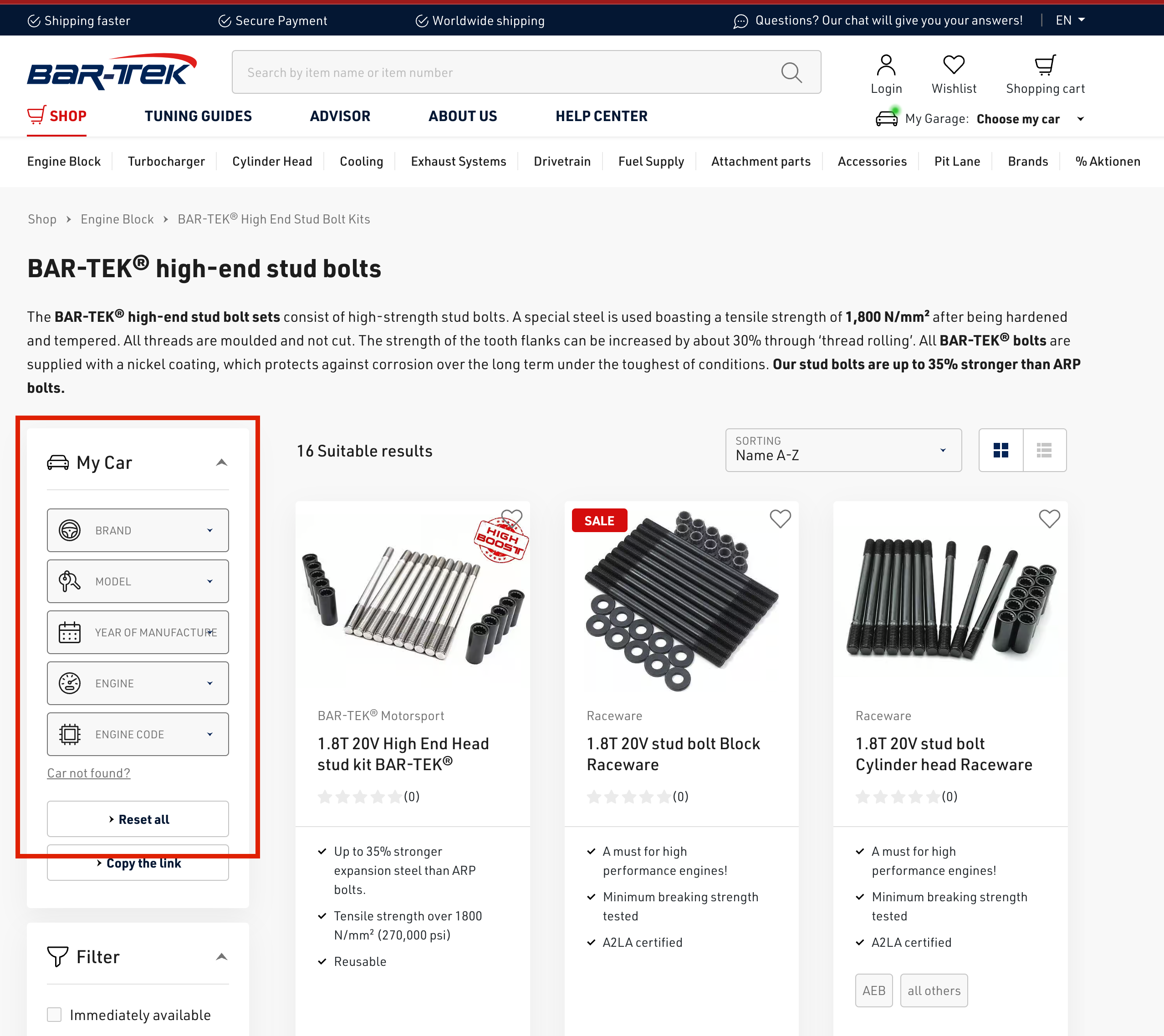
Task: Click the product search input field
Action: pyautogui.click(x=507, y=72)
